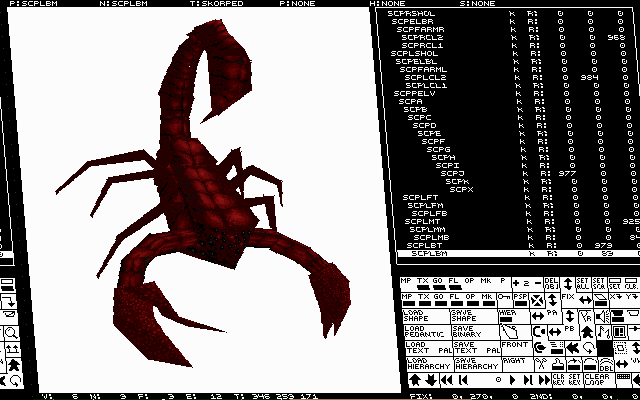Toggle the PSP option
640x400 pixels.
click(x=521, y=299)
